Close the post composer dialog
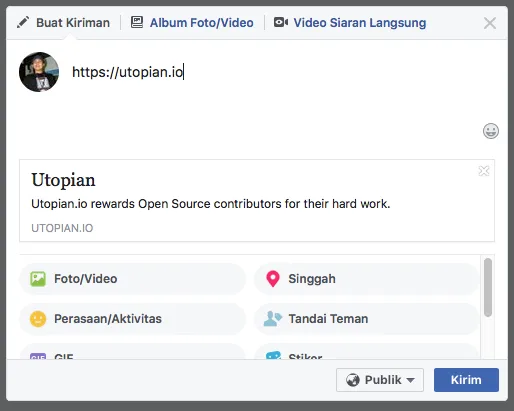The image size is (514, 411). click(490, 23)
